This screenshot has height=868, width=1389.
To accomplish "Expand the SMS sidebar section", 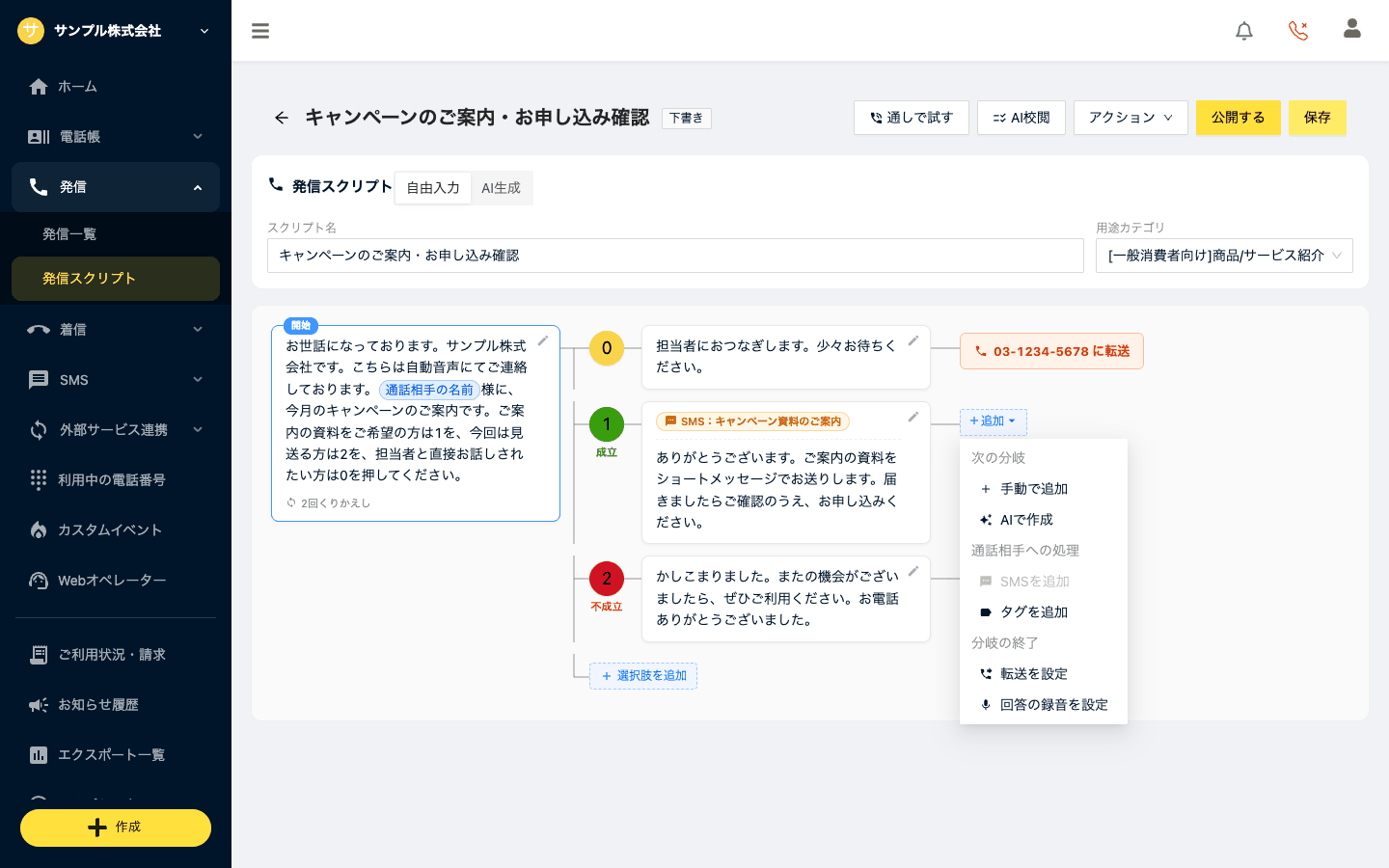I will click(x=116, y=380).
